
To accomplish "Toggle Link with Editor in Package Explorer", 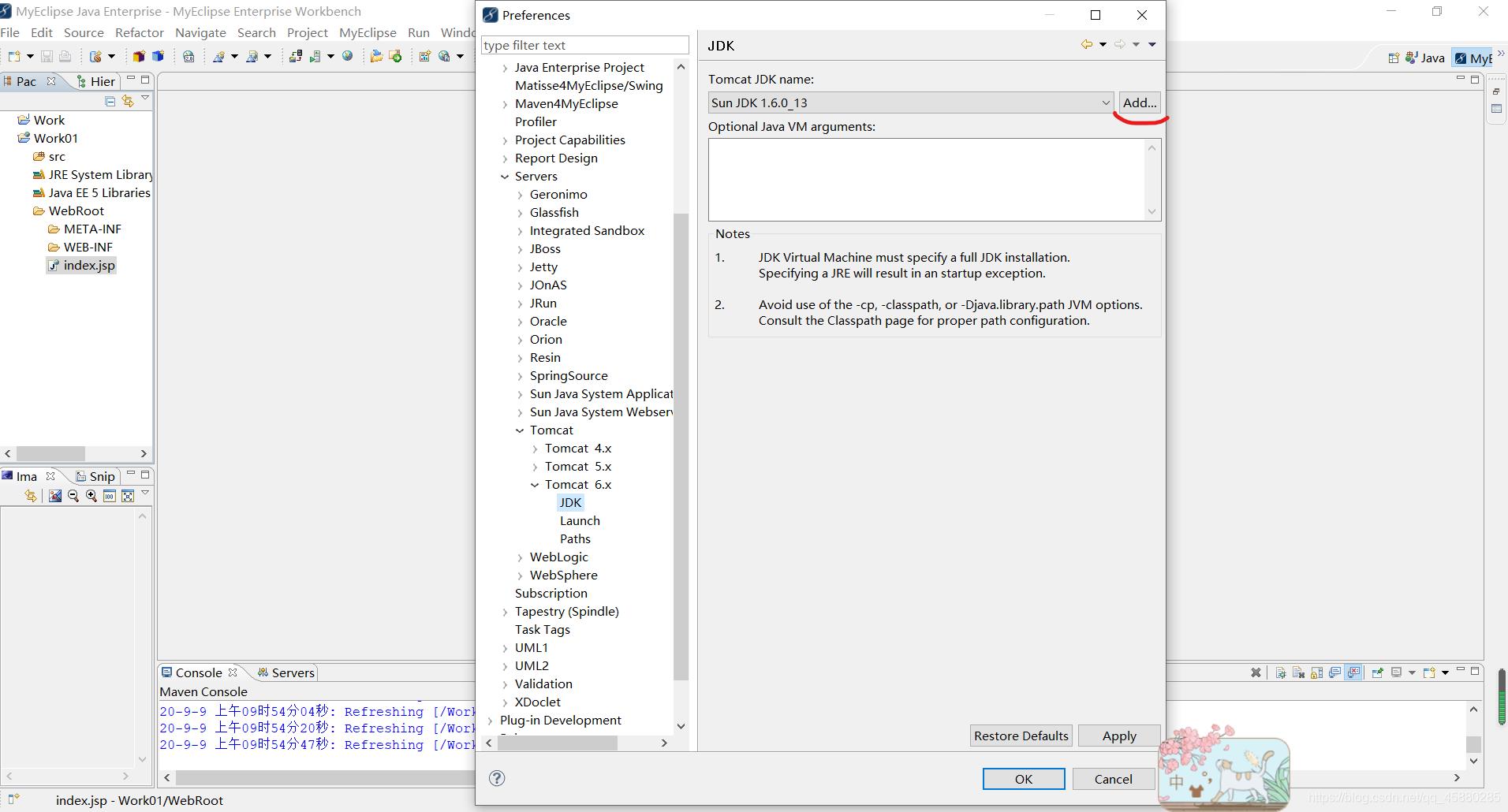I will (128, 101).
